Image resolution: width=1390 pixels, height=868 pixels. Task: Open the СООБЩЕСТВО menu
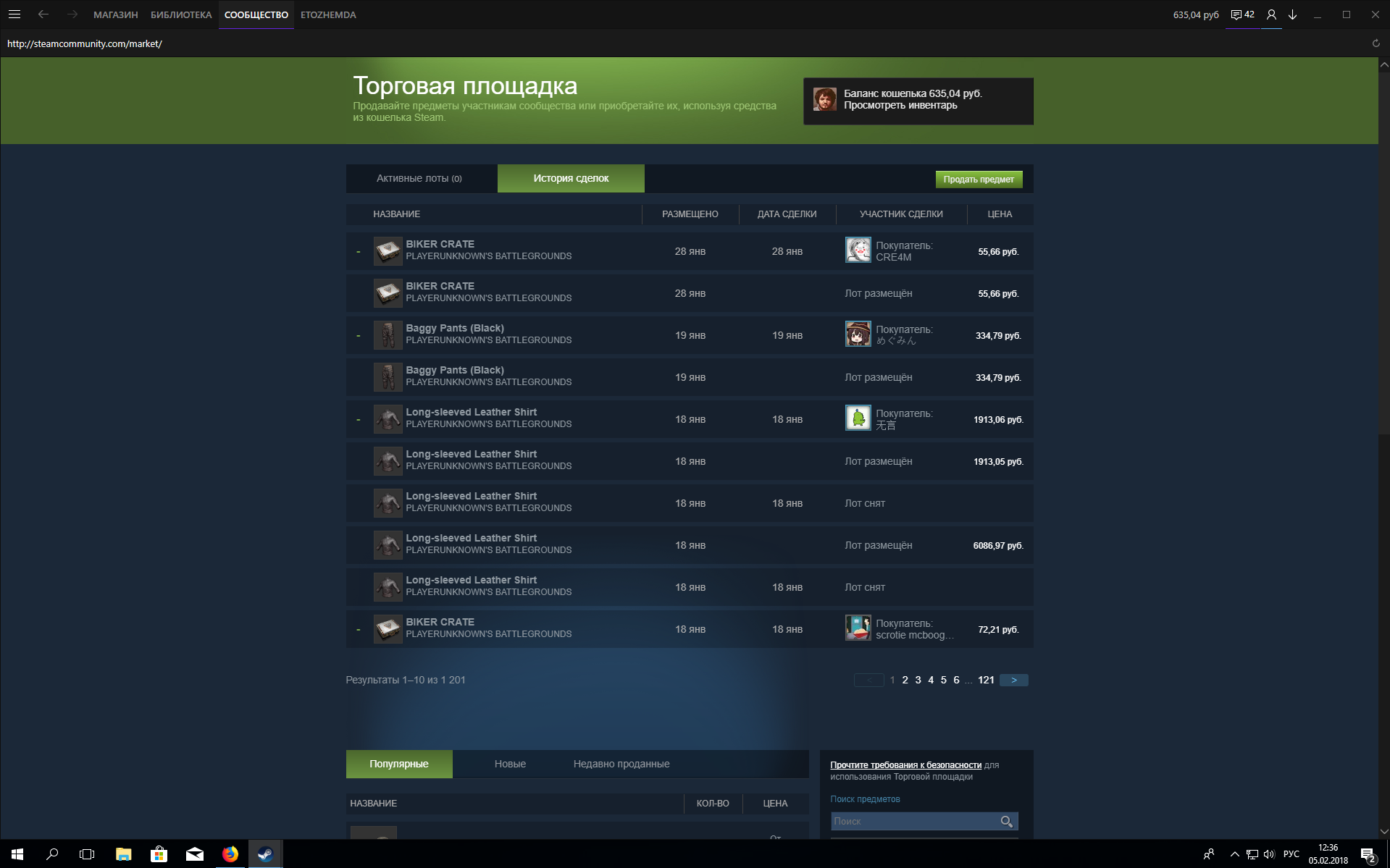(256, 14)
